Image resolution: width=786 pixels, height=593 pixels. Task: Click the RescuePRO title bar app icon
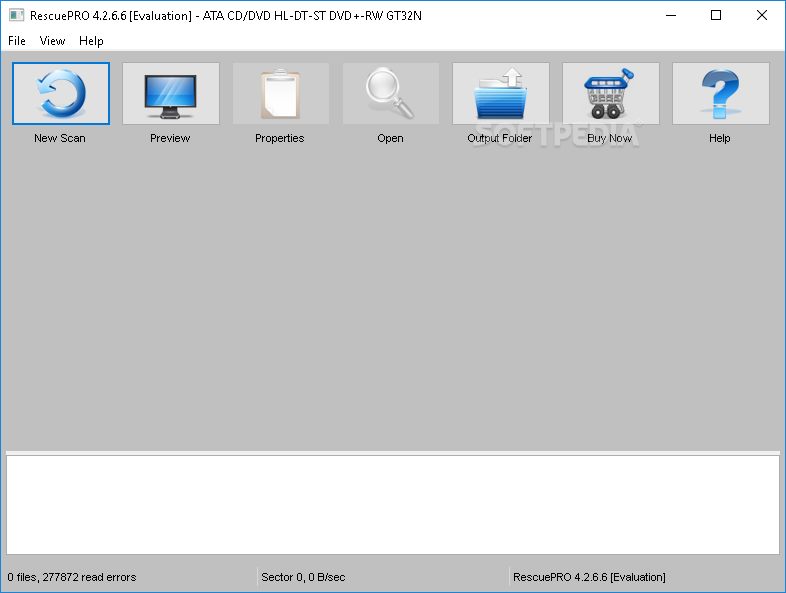16,15
